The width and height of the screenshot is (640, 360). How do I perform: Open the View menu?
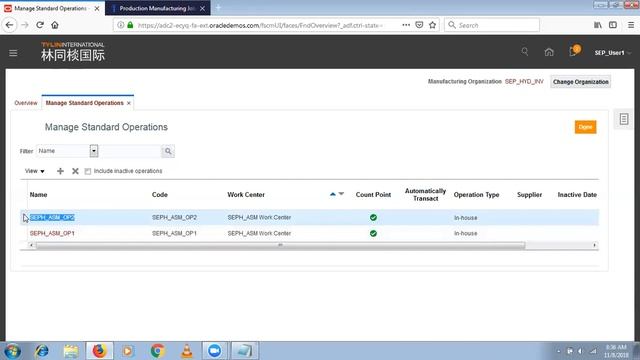[x=34, y=171]
